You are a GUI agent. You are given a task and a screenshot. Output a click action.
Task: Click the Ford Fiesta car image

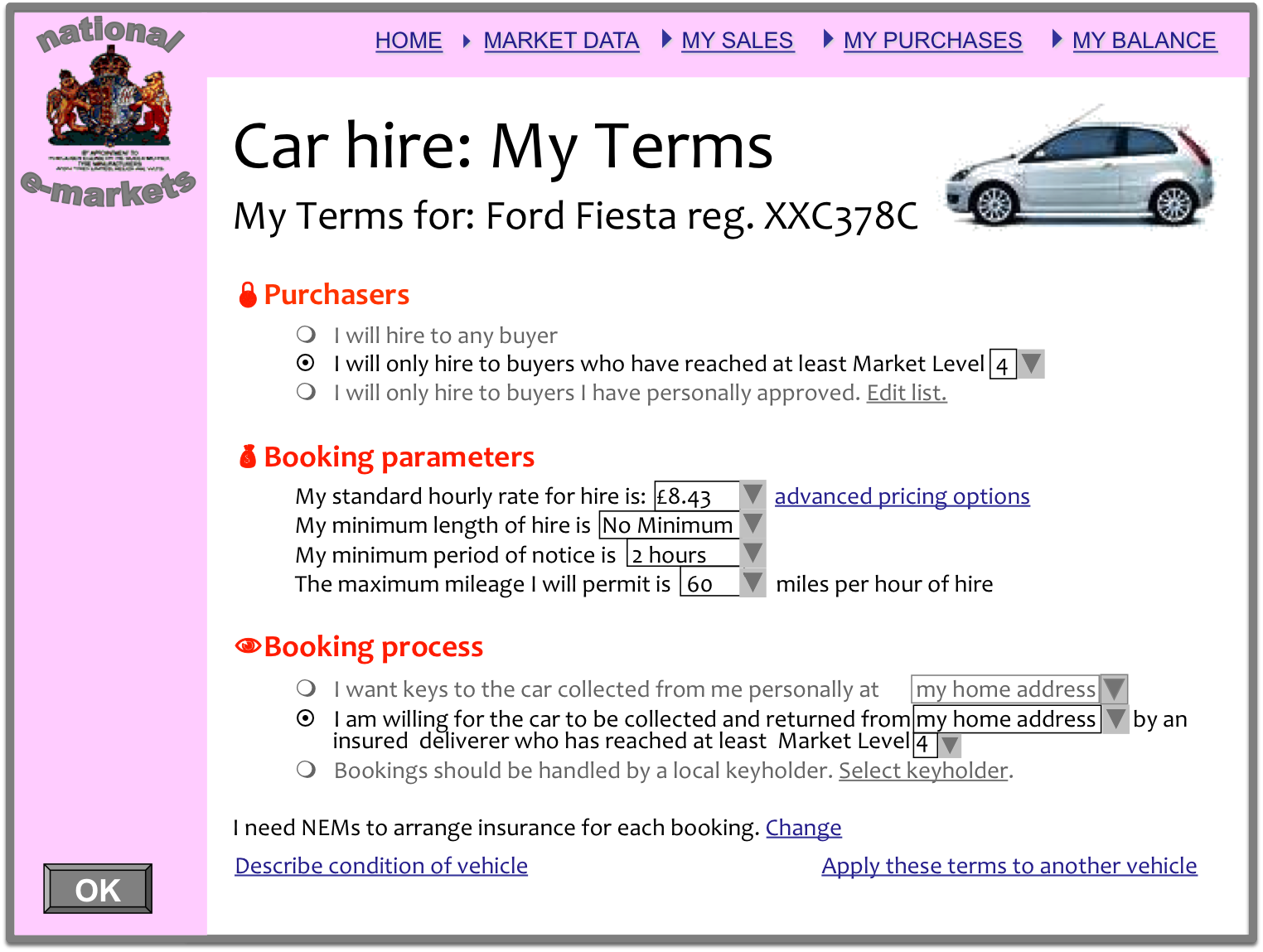point(1080,170)
